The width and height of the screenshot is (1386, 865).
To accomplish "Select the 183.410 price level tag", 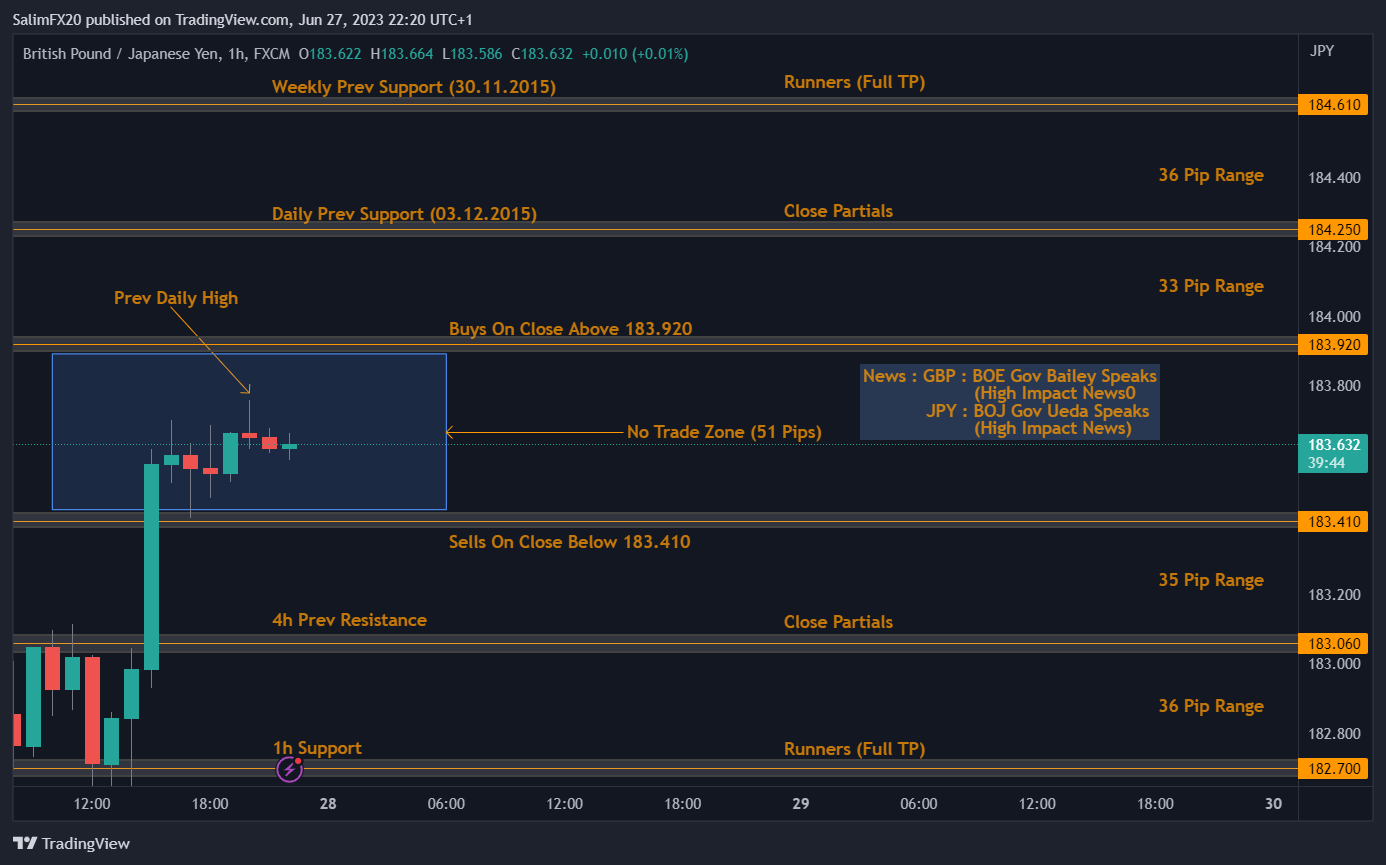I will click(1332, 521).
